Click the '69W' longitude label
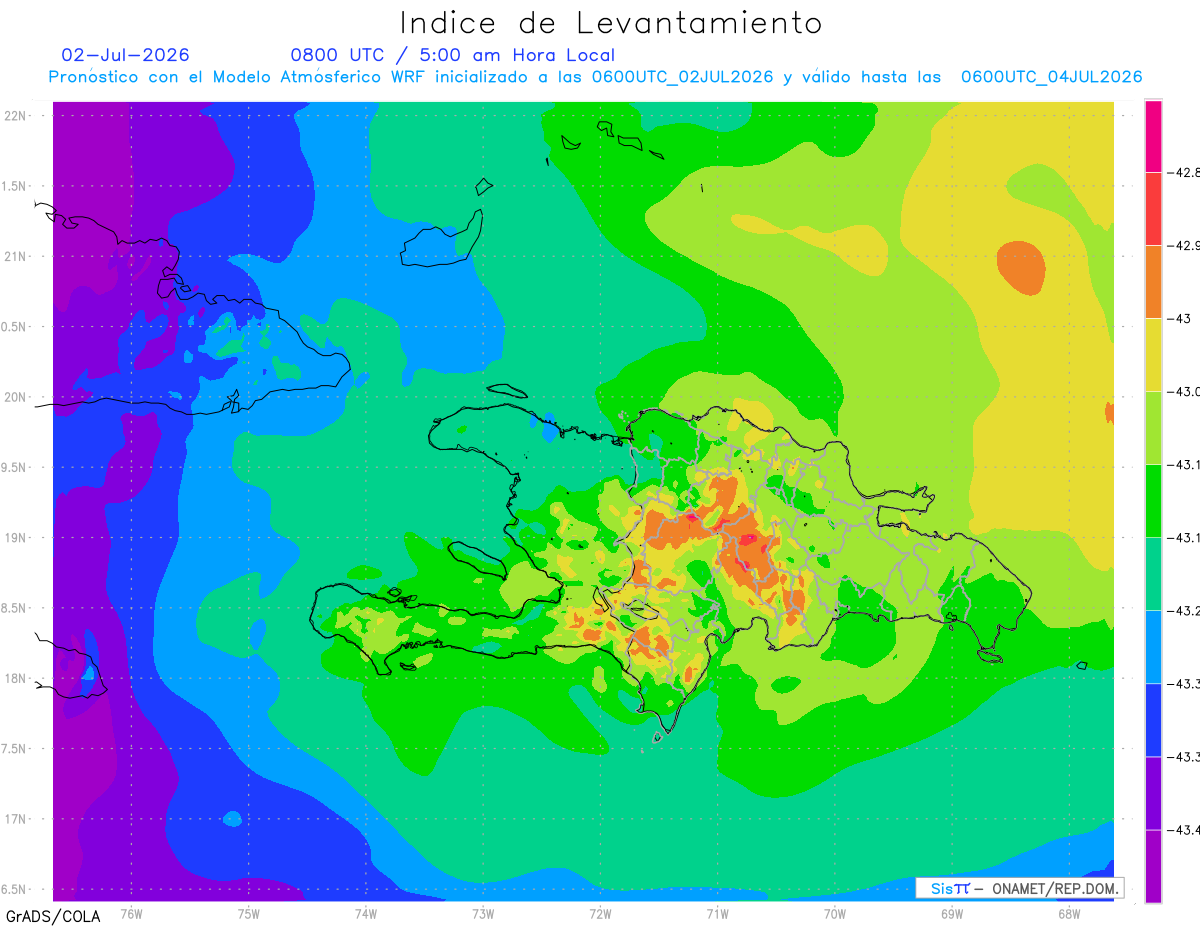Viewport: 1200px width, 927px height. tap(952, 913)
